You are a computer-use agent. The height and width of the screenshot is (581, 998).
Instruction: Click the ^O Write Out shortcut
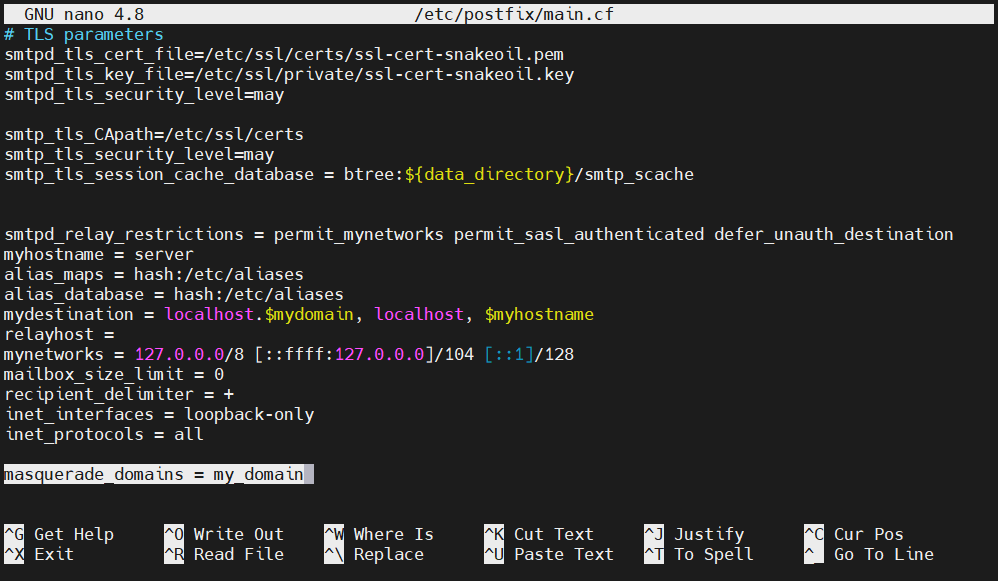[224, 534]
